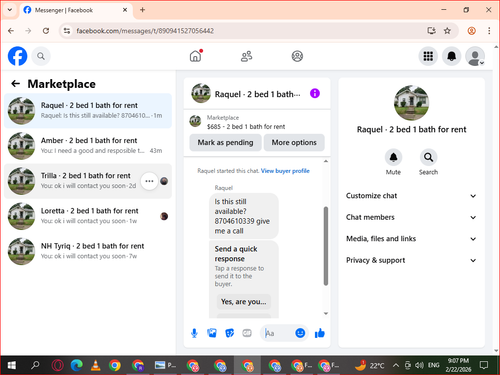Search in conversation magnifier icon
Viewport: 500px width, 375px height.
pos(428,157)
